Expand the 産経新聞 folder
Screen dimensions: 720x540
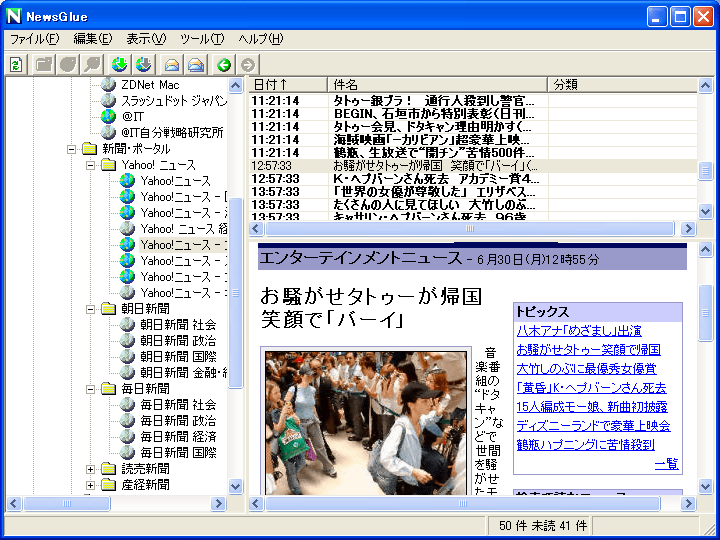click(x=90, y=485)
